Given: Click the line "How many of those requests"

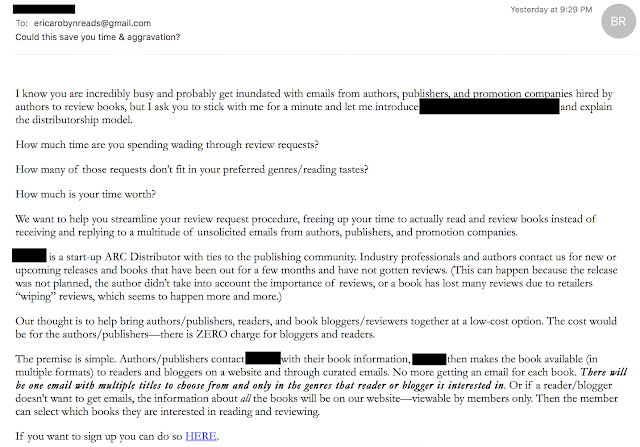Looking at the screenshot, I should point(192,169).
